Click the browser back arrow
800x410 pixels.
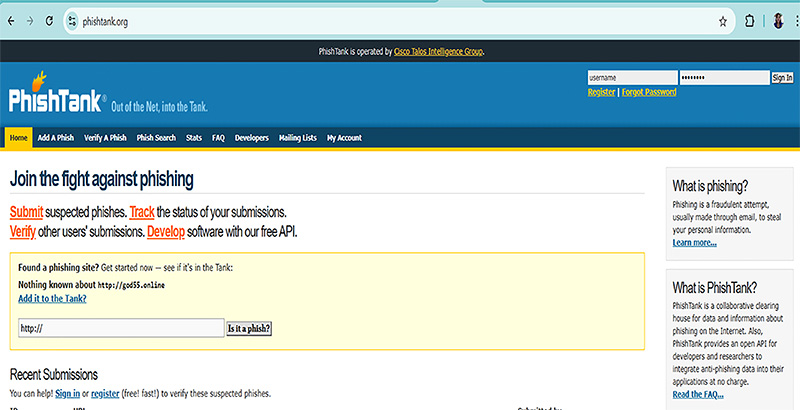[11, 21]
